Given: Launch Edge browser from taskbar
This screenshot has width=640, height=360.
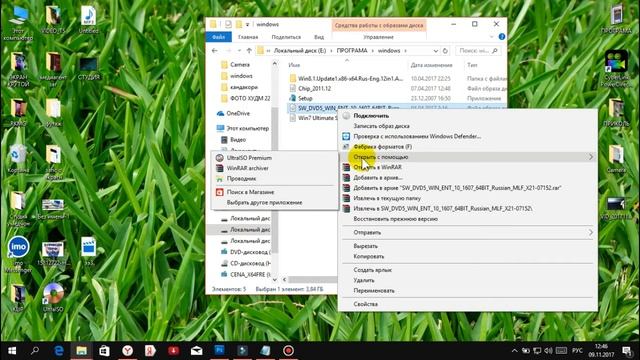Looking at the screenshot, I should pos(59,350).
